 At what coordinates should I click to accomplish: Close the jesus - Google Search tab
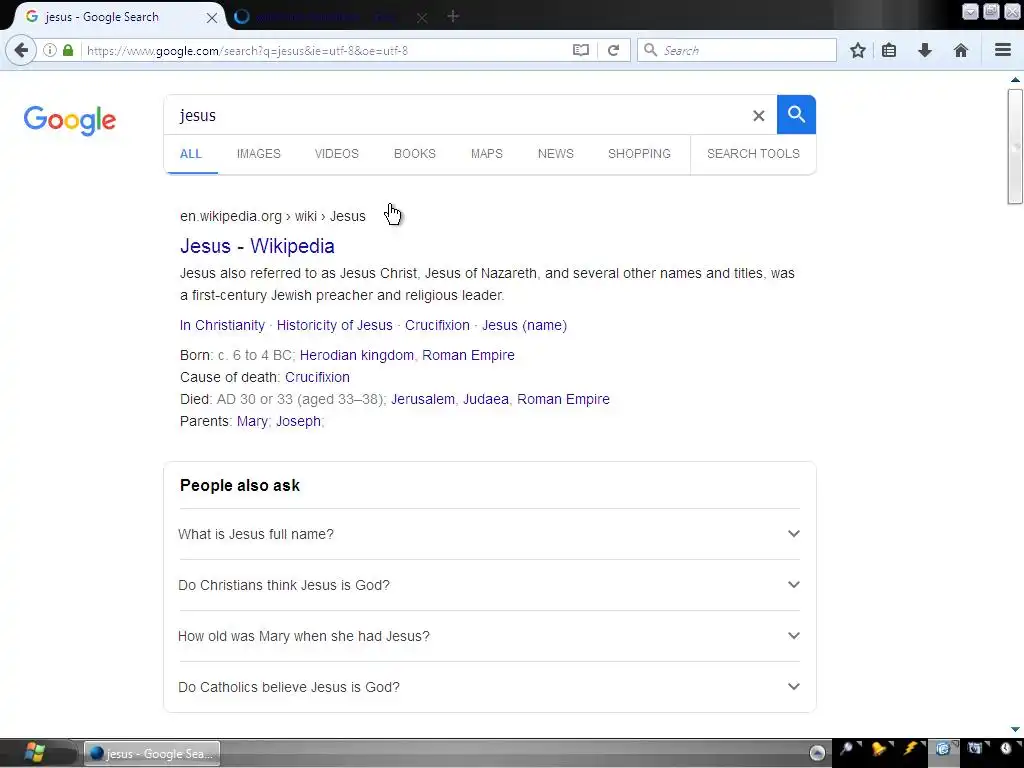pyautogui.click(x=212, y=18)
